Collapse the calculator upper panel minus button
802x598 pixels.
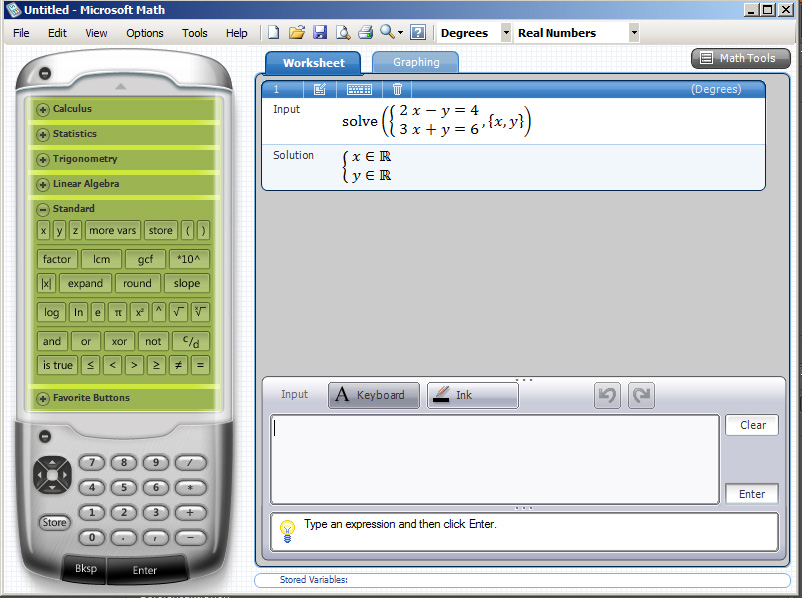(45, 73)
